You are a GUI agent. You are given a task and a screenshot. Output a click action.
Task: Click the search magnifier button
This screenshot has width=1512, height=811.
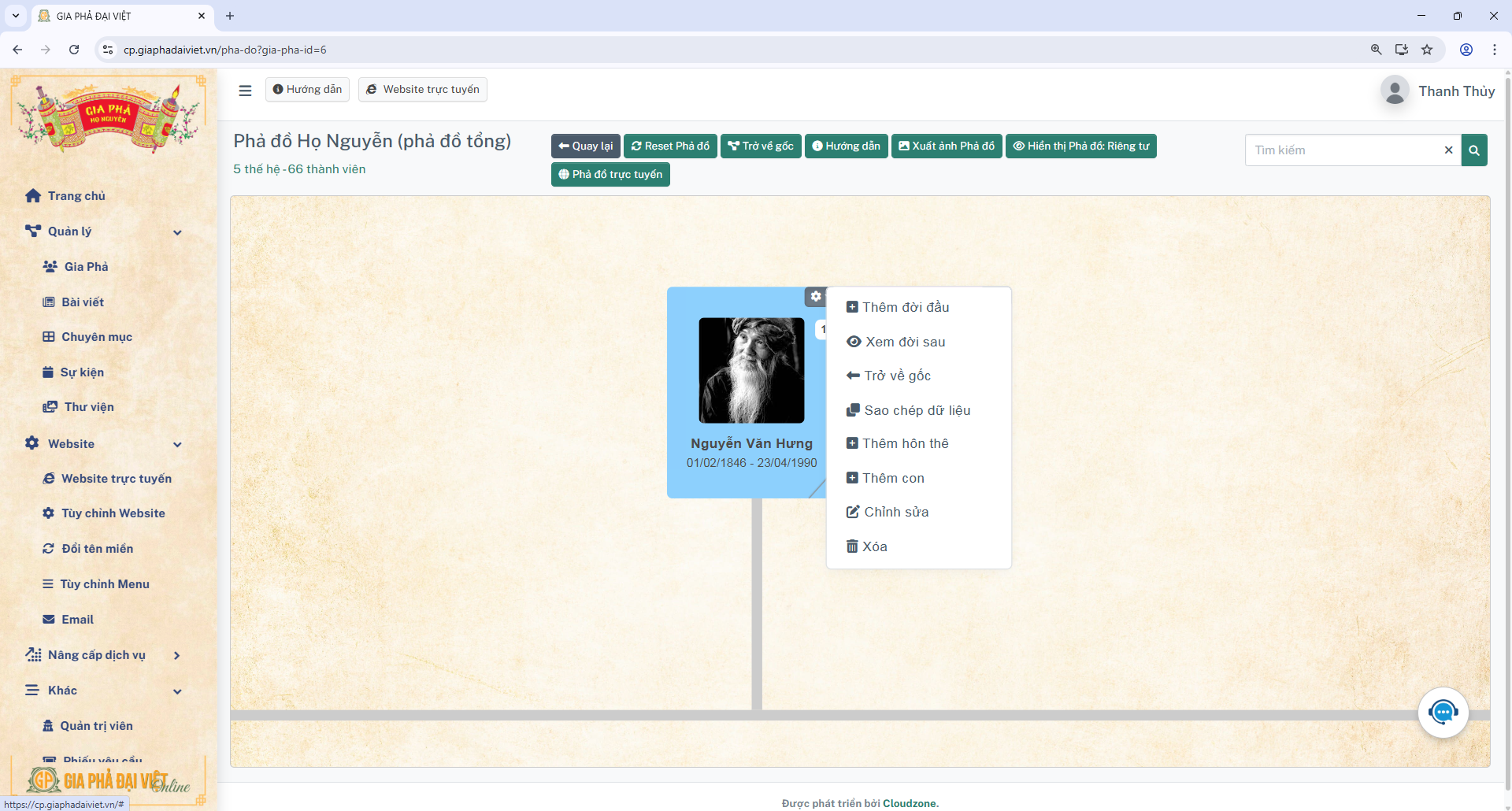click(1474, 150)
